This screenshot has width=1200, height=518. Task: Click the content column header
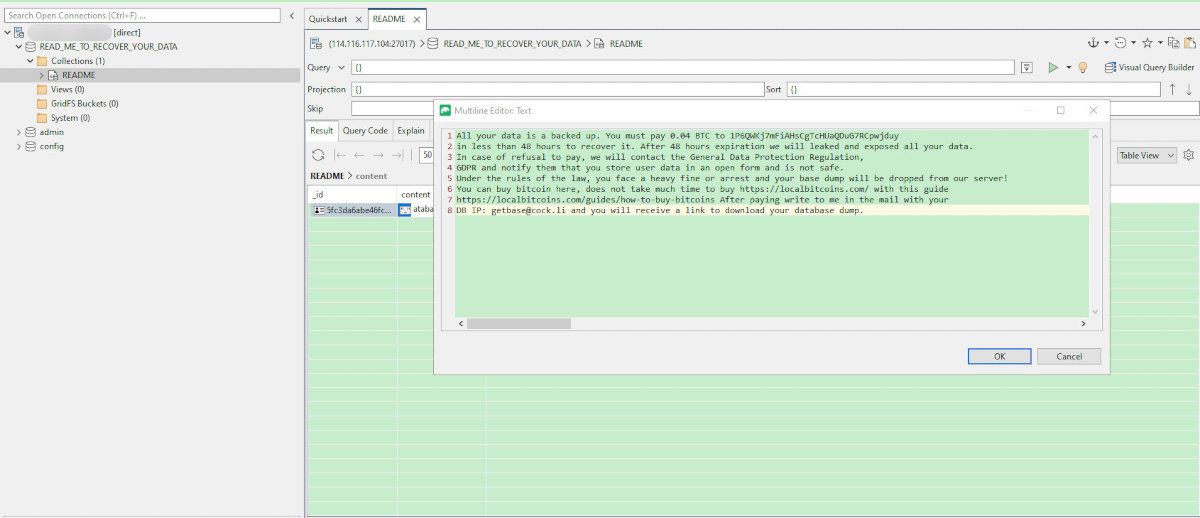coord(416,194)
